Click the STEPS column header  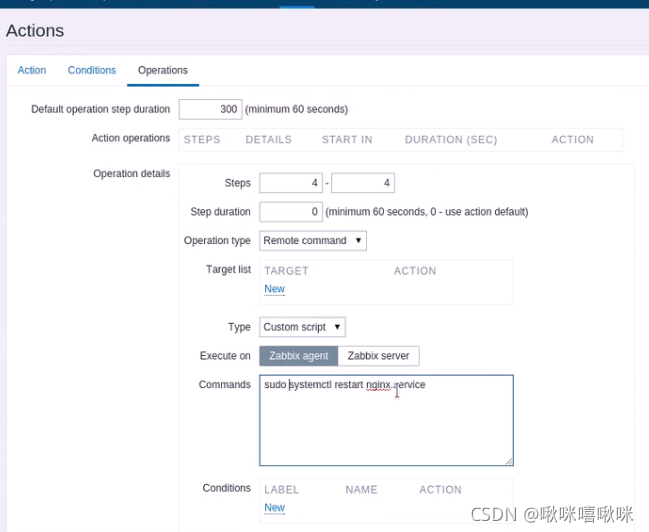[202, 140]
